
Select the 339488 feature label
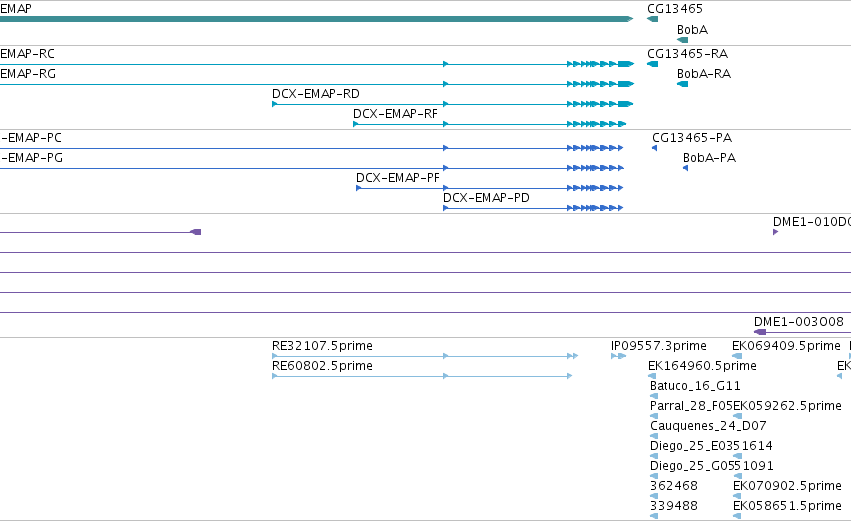(x=674, y=506)
